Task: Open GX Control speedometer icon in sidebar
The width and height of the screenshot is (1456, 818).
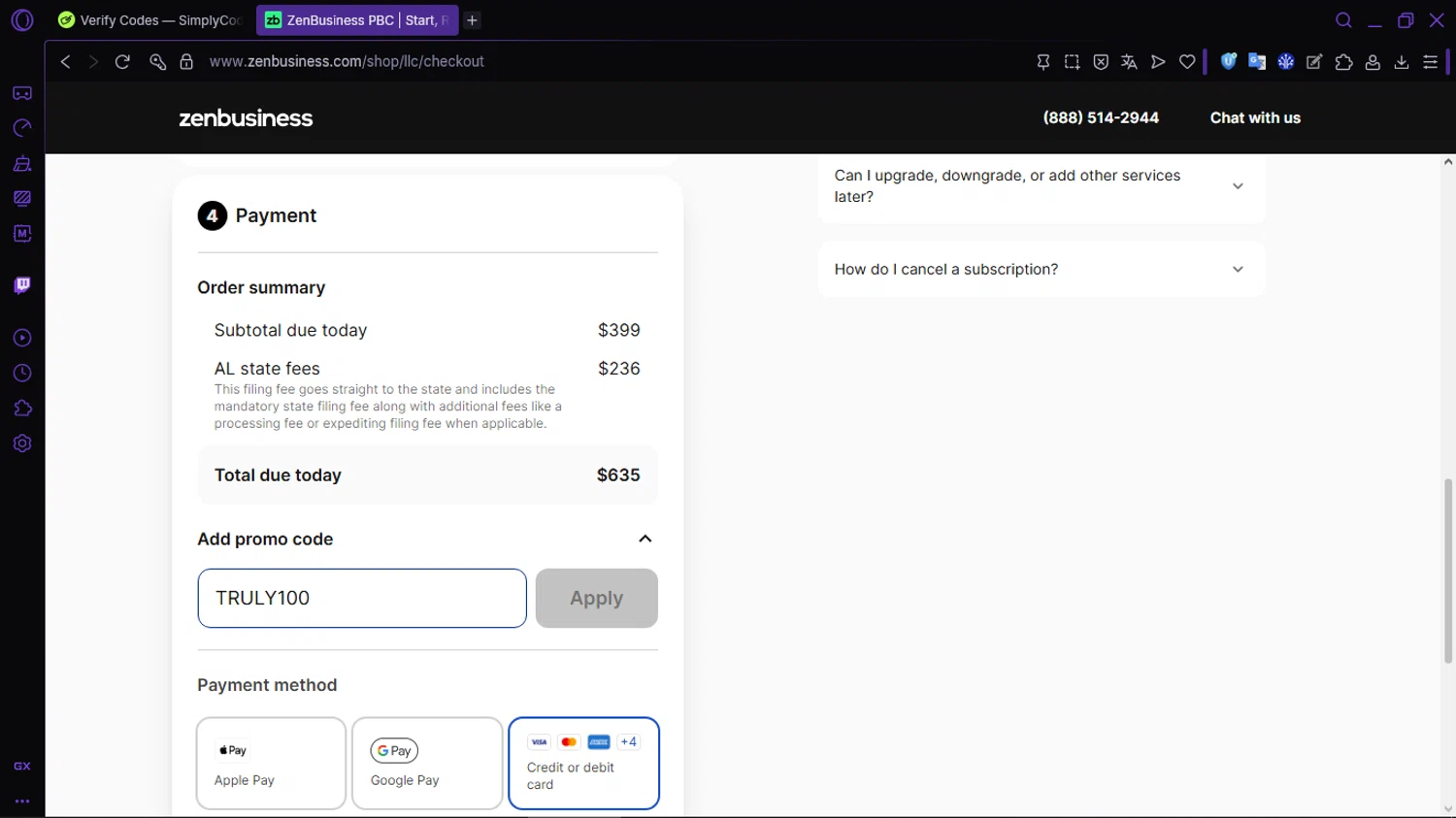Action: (x=22, y=128)
